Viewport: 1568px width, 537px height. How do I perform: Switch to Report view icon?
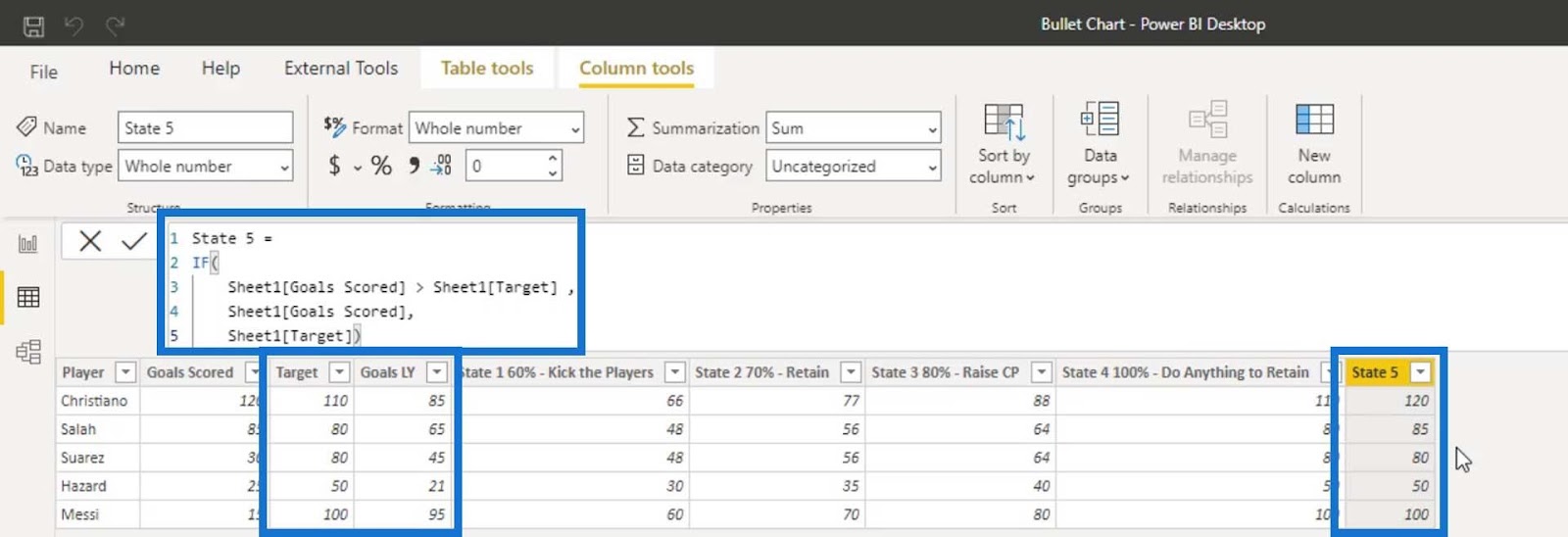[x=28, y=243]
